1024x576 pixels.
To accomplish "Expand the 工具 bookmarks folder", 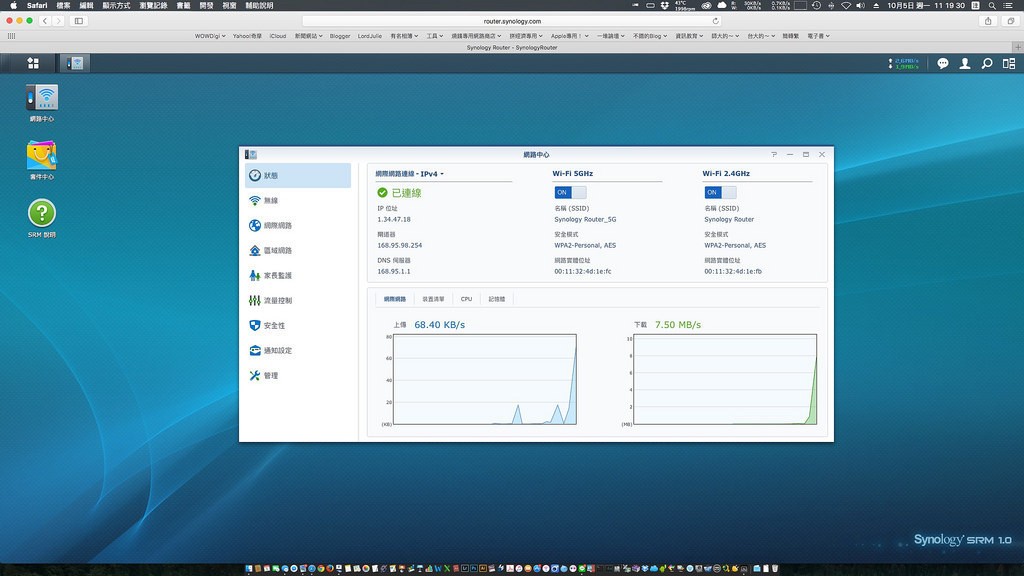I will 435,36.
